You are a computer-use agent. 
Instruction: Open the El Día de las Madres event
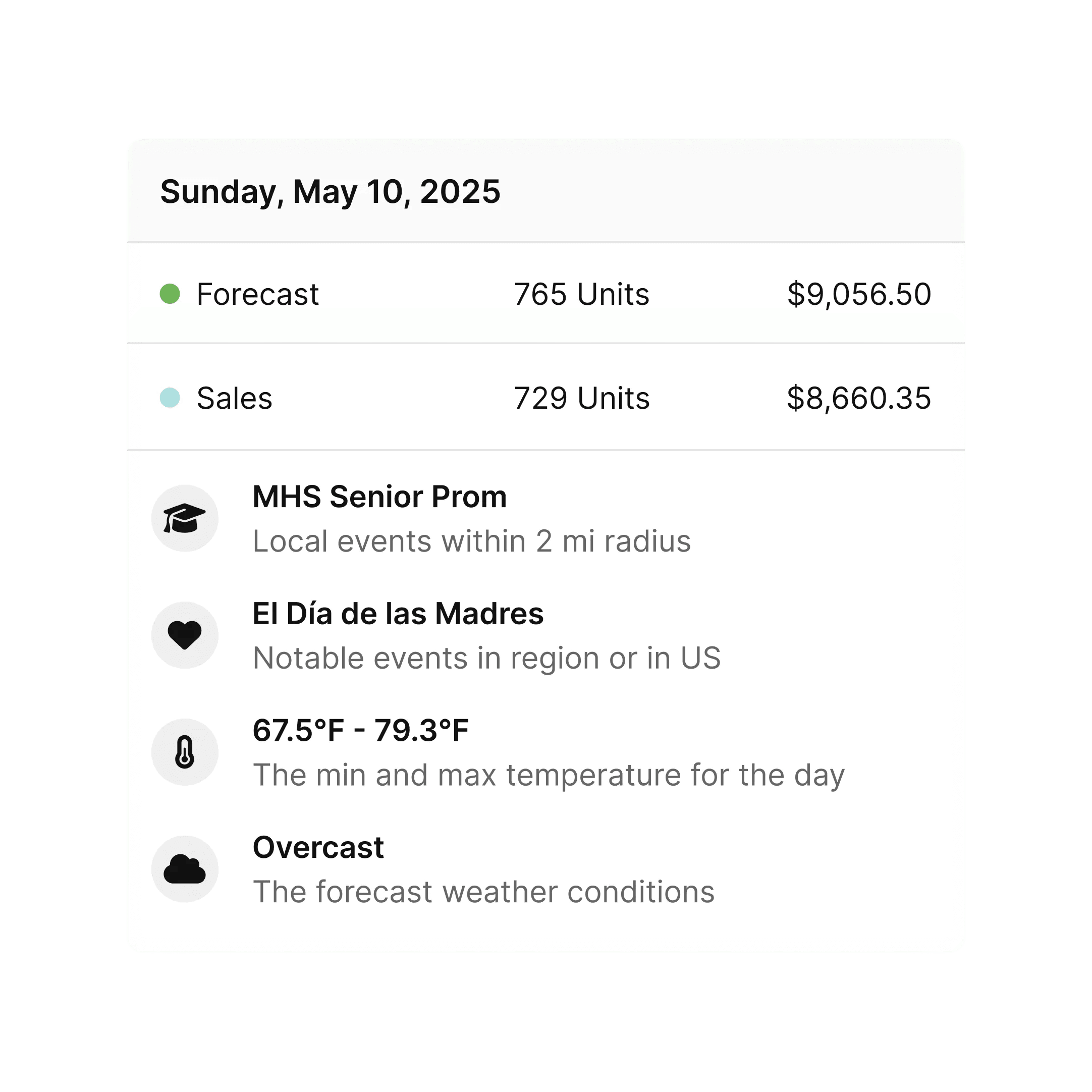coord(398,614)
